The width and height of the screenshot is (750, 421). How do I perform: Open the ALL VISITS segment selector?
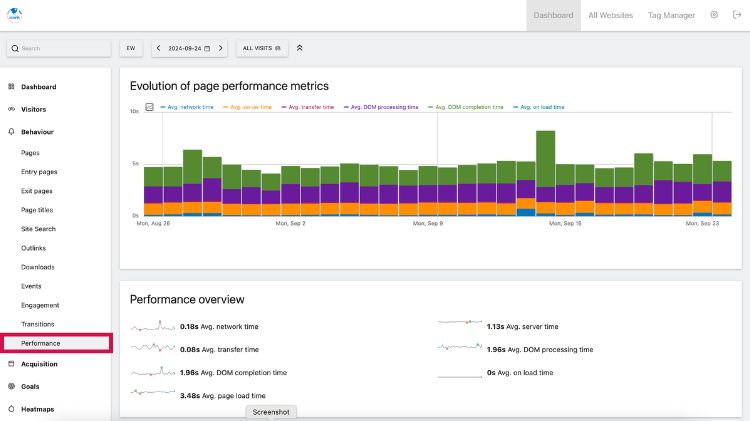pyautogui.click(x=262, y=48)
